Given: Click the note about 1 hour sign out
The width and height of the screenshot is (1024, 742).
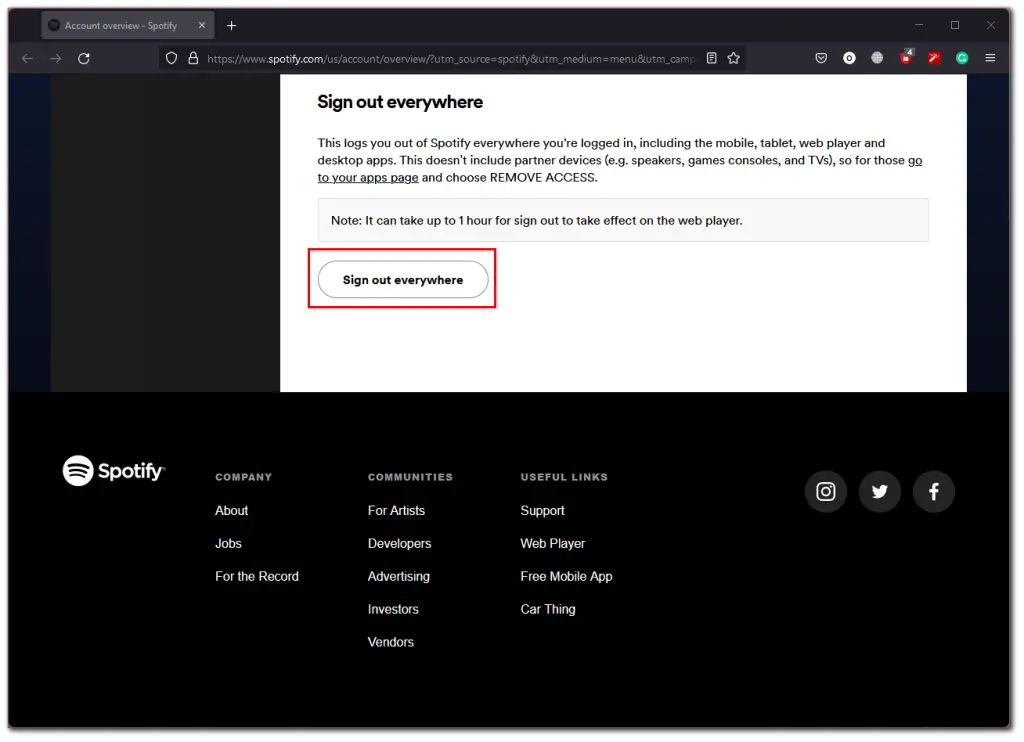Looking at the screenshot, I should (x=623, y=221).
